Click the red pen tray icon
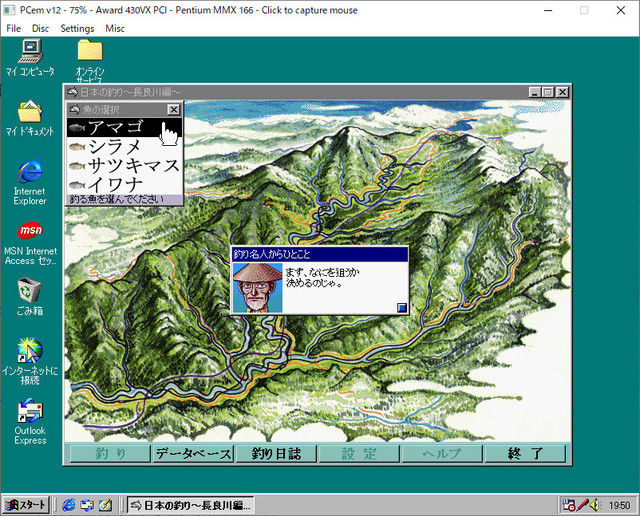Viewport: 640px width, 516px height. pos(582,505)
